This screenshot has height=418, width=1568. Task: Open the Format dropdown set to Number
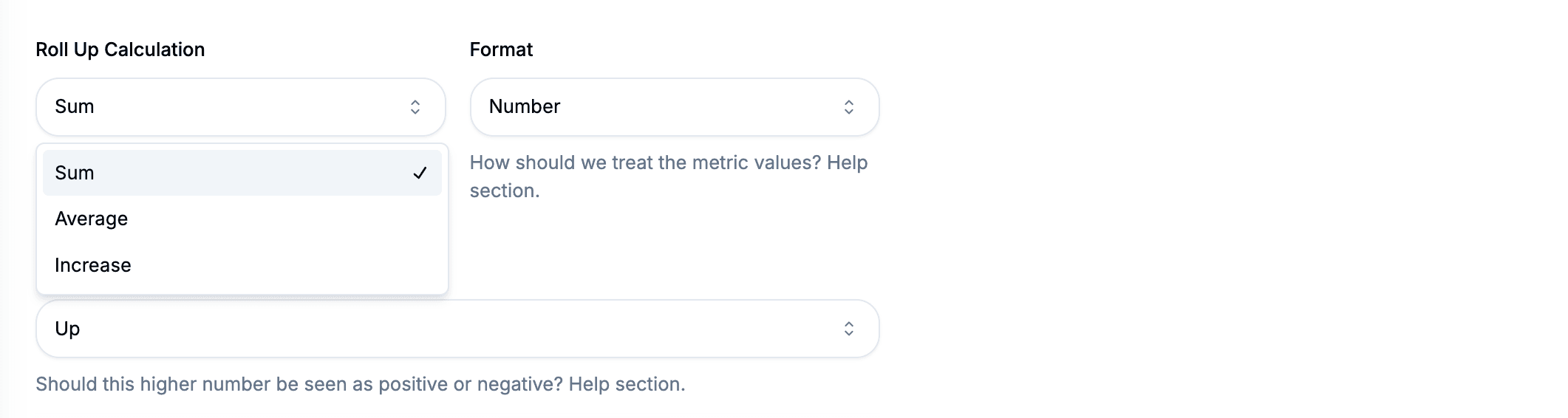point(674,107)
